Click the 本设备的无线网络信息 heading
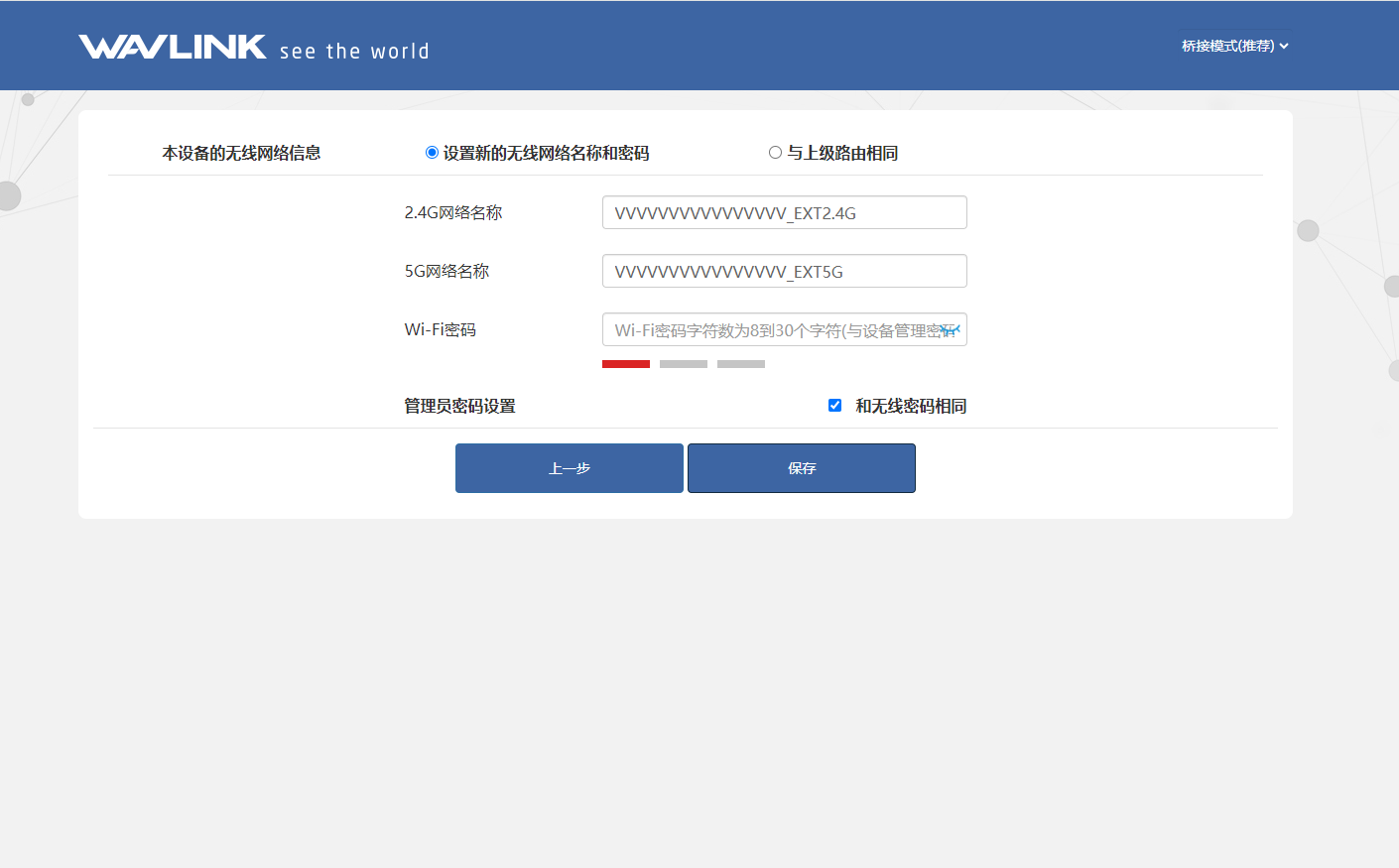Image resolution: width=1399 pixels, height=868 pixels. pos(241,153)
